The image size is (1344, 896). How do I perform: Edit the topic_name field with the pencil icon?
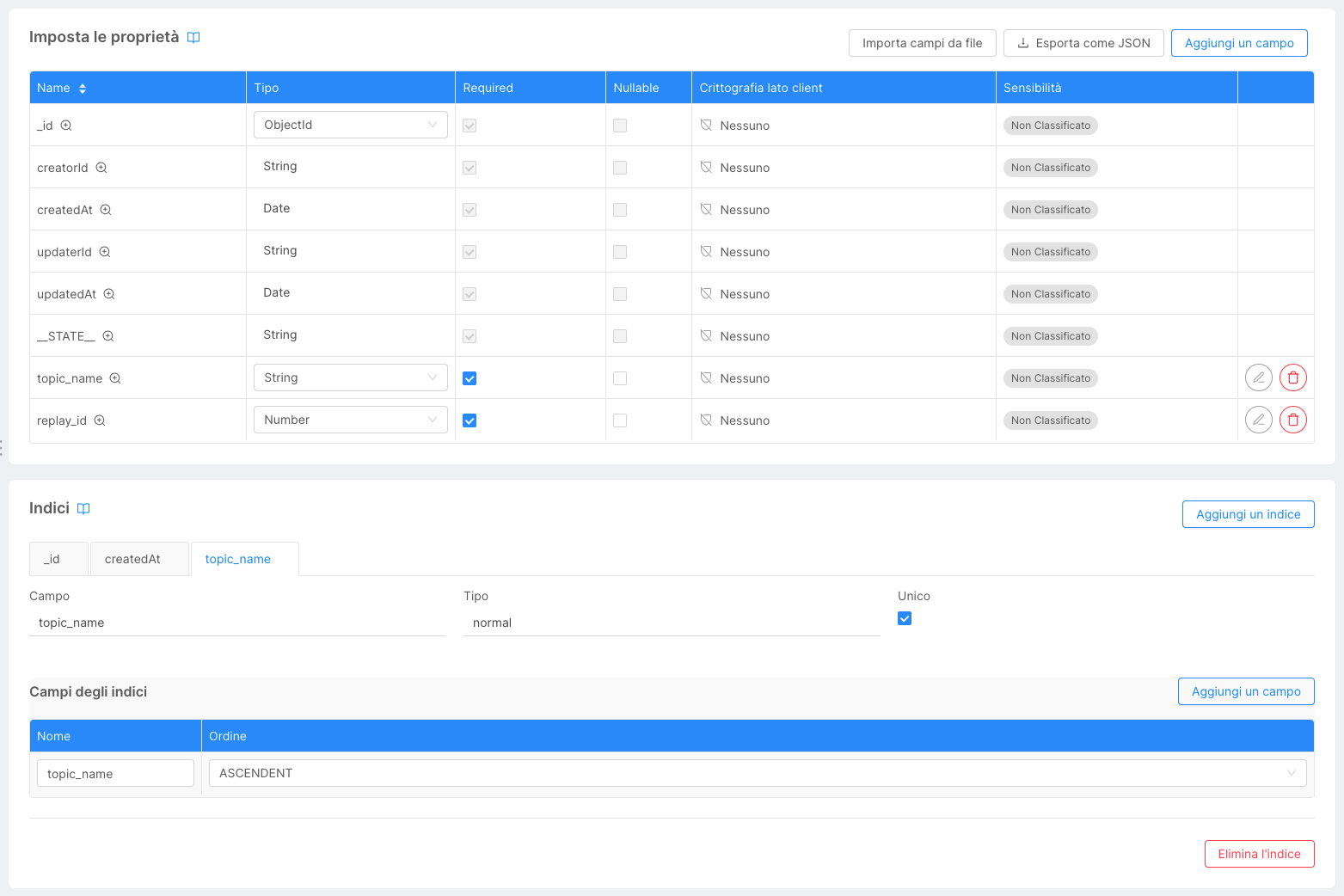(x=1258, y=377)
